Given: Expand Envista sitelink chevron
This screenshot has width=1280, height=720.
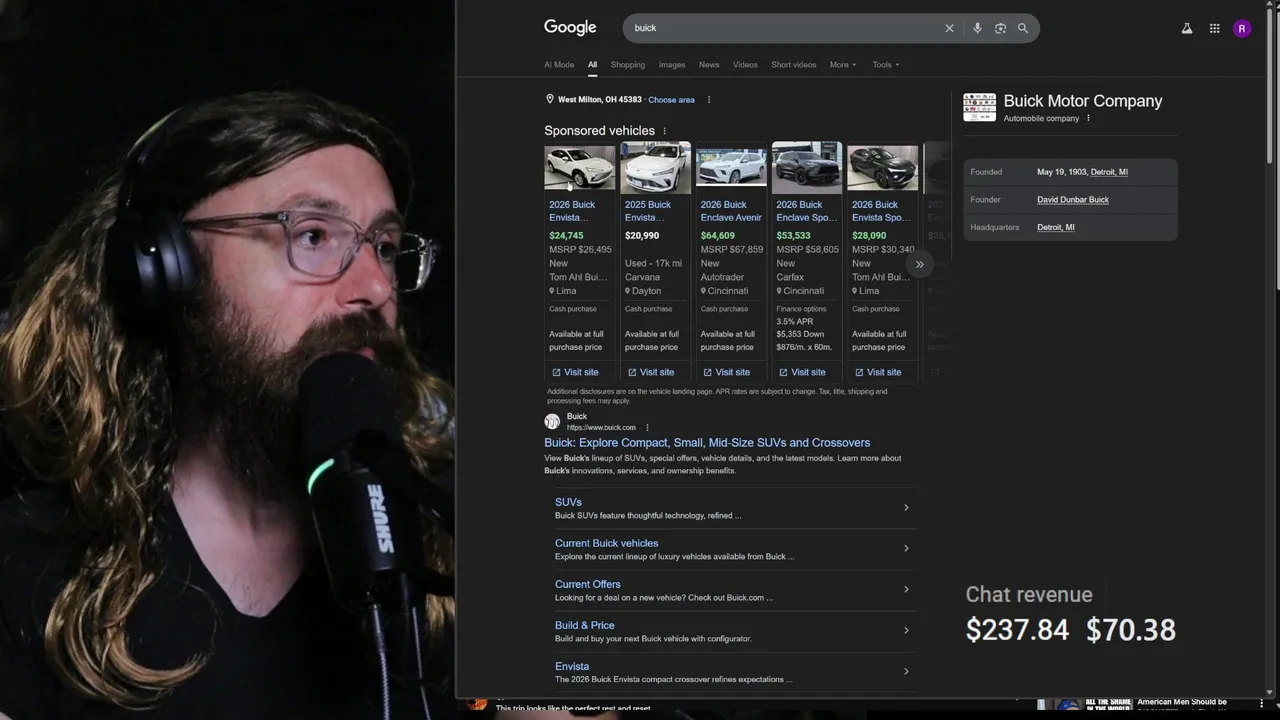Looking at the screenshot, I should tap(906, 671).
